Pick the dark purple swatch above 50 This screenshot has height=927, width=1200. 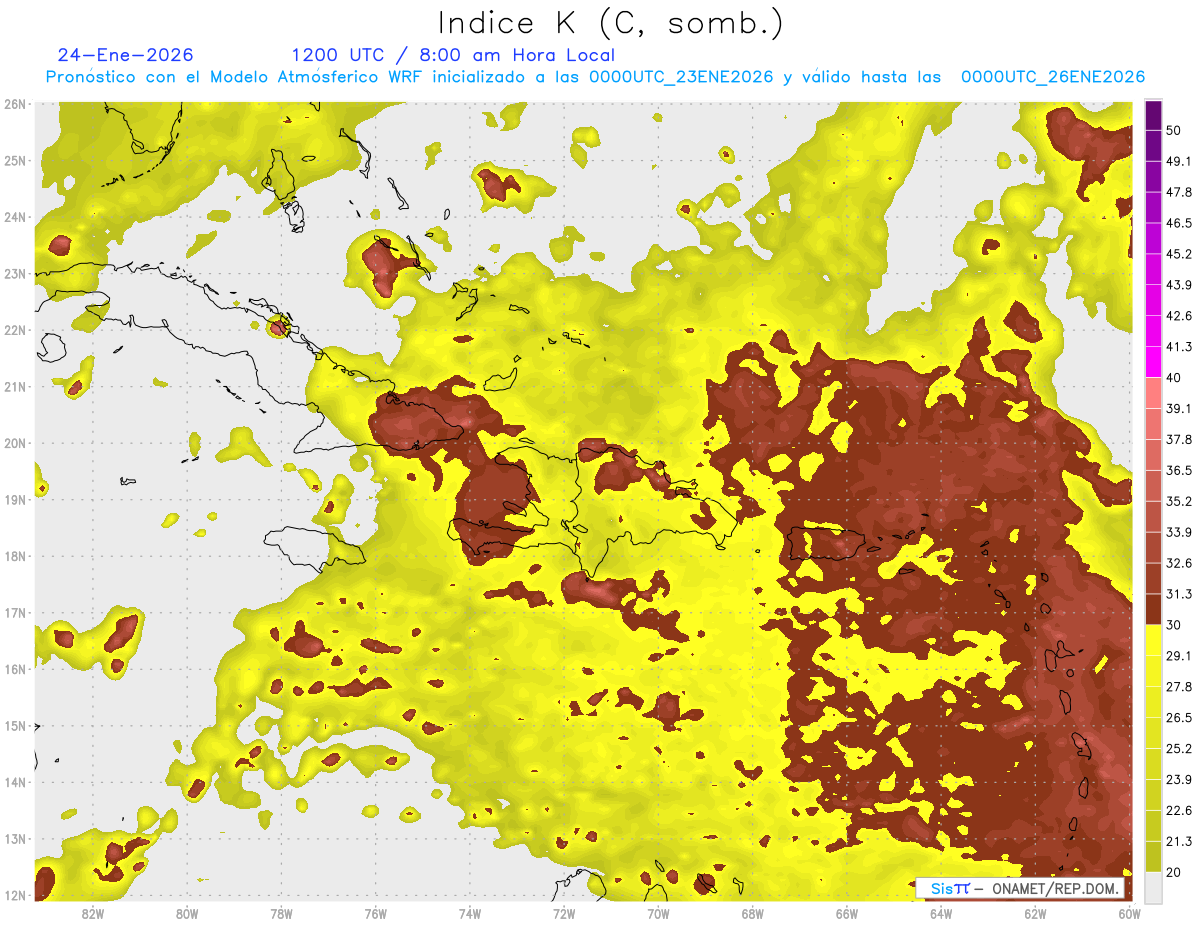coord(1153,114)
